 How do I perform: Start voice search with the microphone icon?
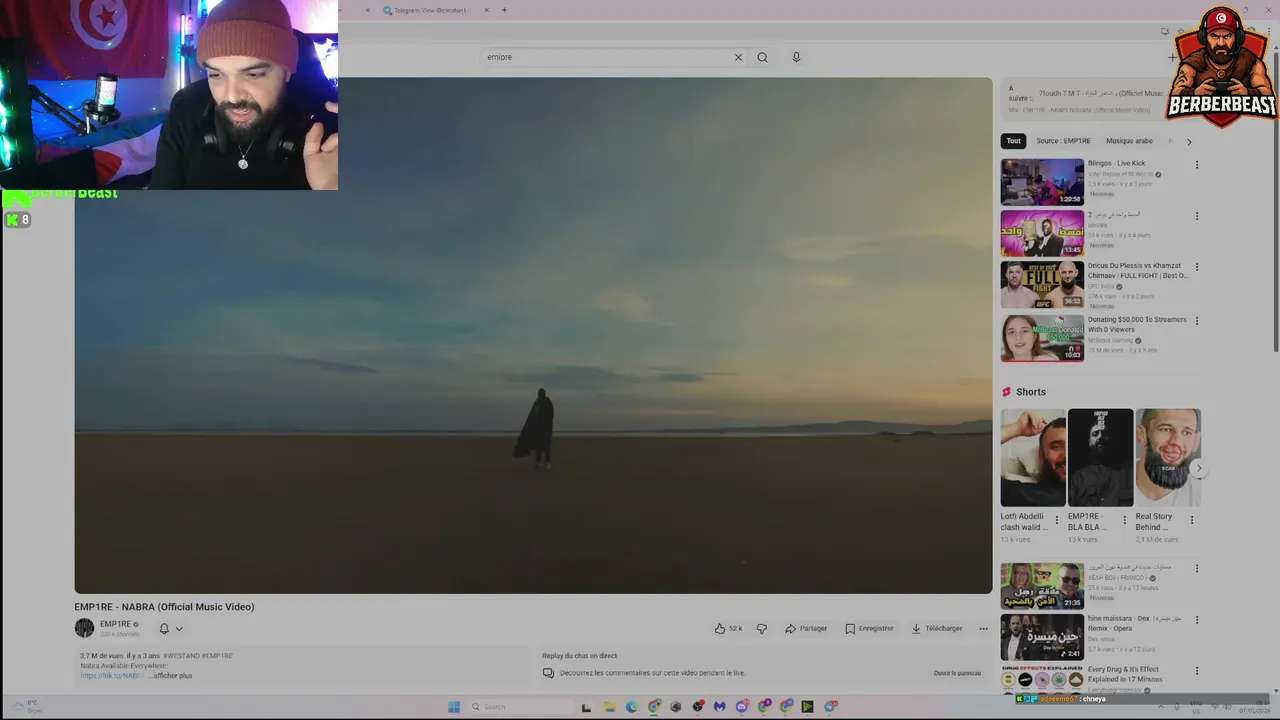796,57
